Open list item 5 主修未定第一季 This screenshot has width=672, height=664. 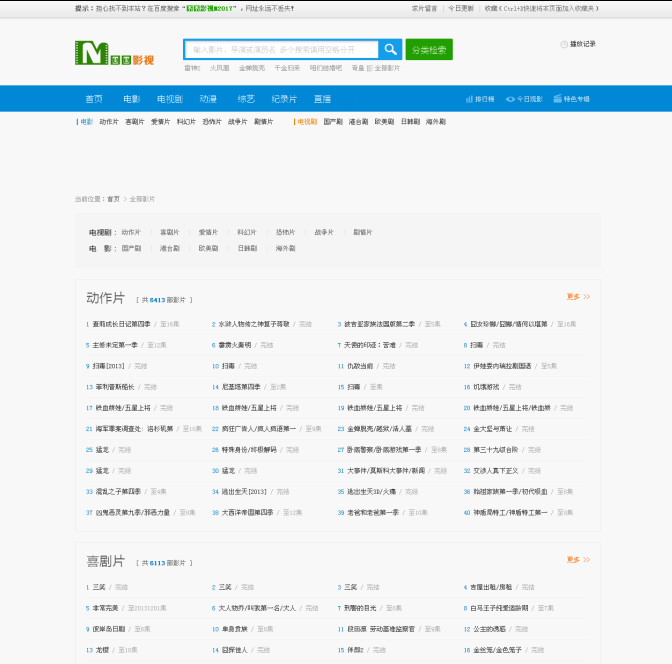click(x=115, y=345)
